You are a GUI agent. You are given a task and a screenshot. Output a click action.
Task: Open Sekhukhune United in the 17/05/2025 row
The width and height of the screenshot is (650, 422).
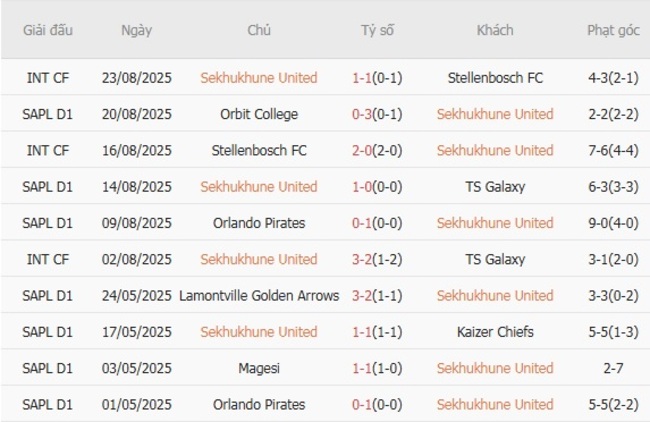[258, 331]
